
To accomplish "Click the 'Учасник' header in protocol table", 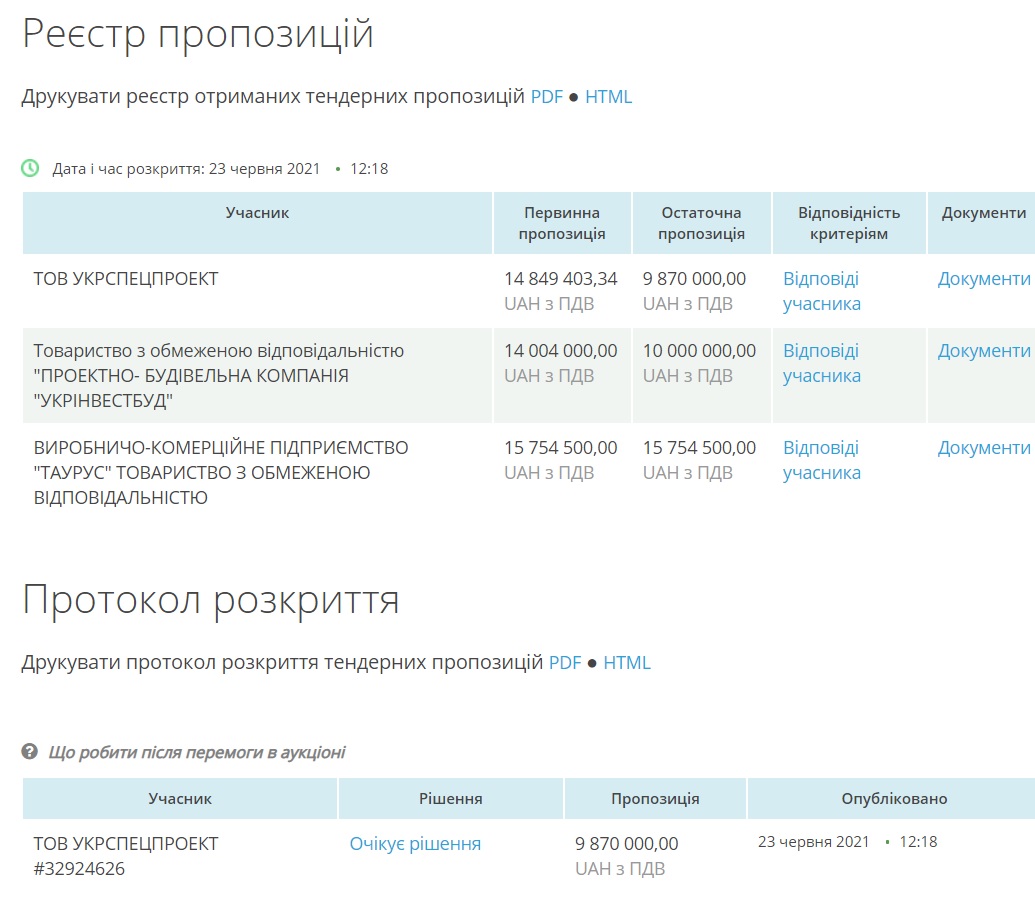I will pos(180,799).
